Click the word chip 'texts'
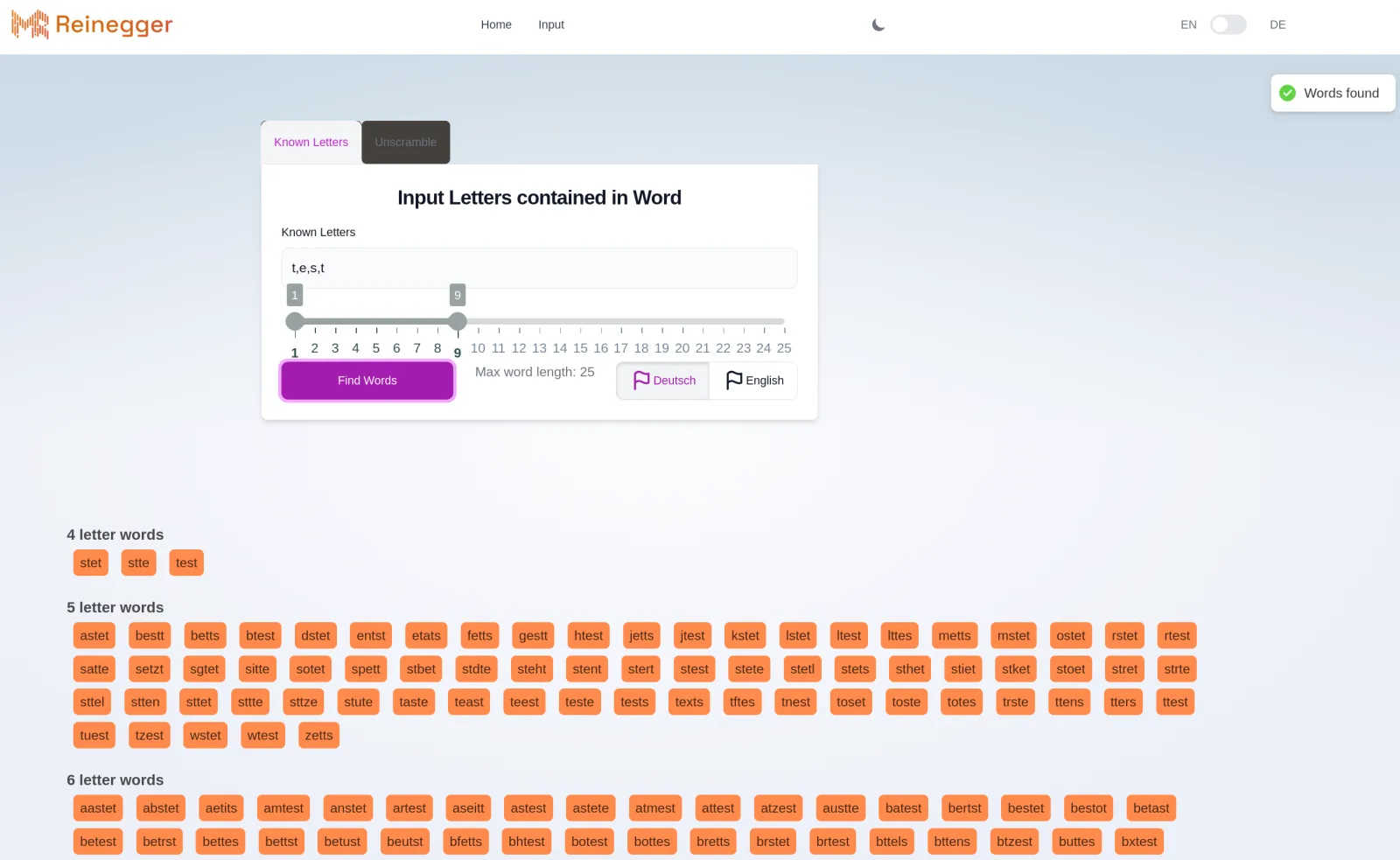 coord(689,702)
